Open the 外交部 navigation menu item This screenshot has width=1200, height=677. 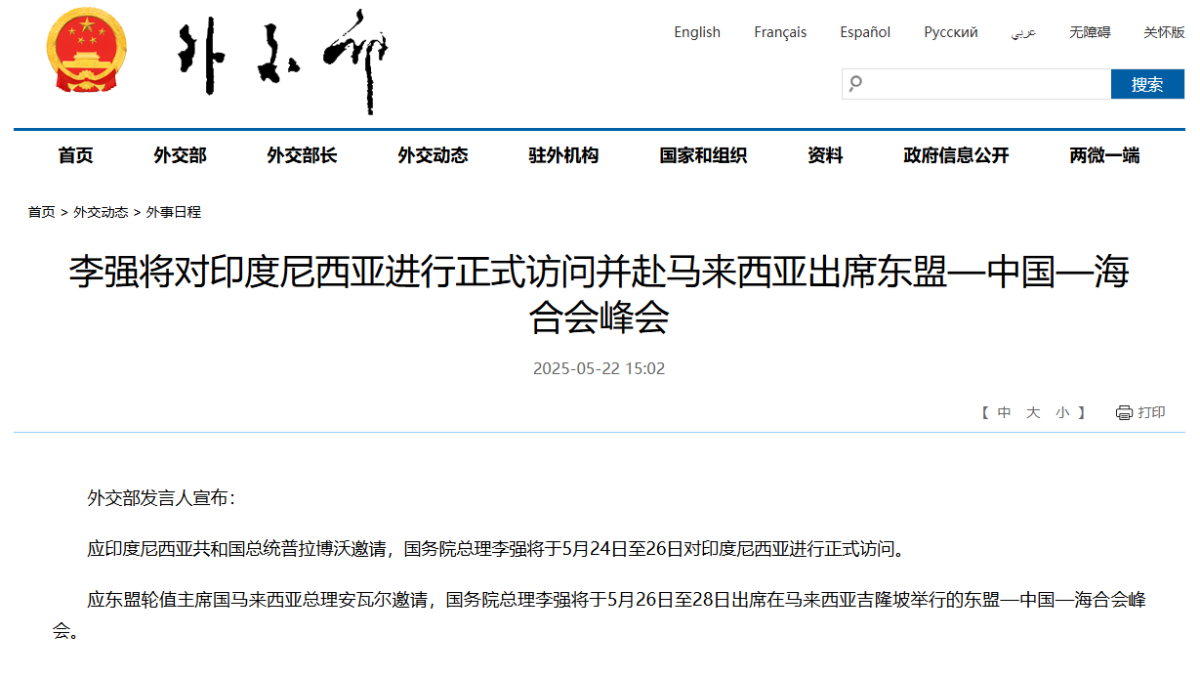180,155
